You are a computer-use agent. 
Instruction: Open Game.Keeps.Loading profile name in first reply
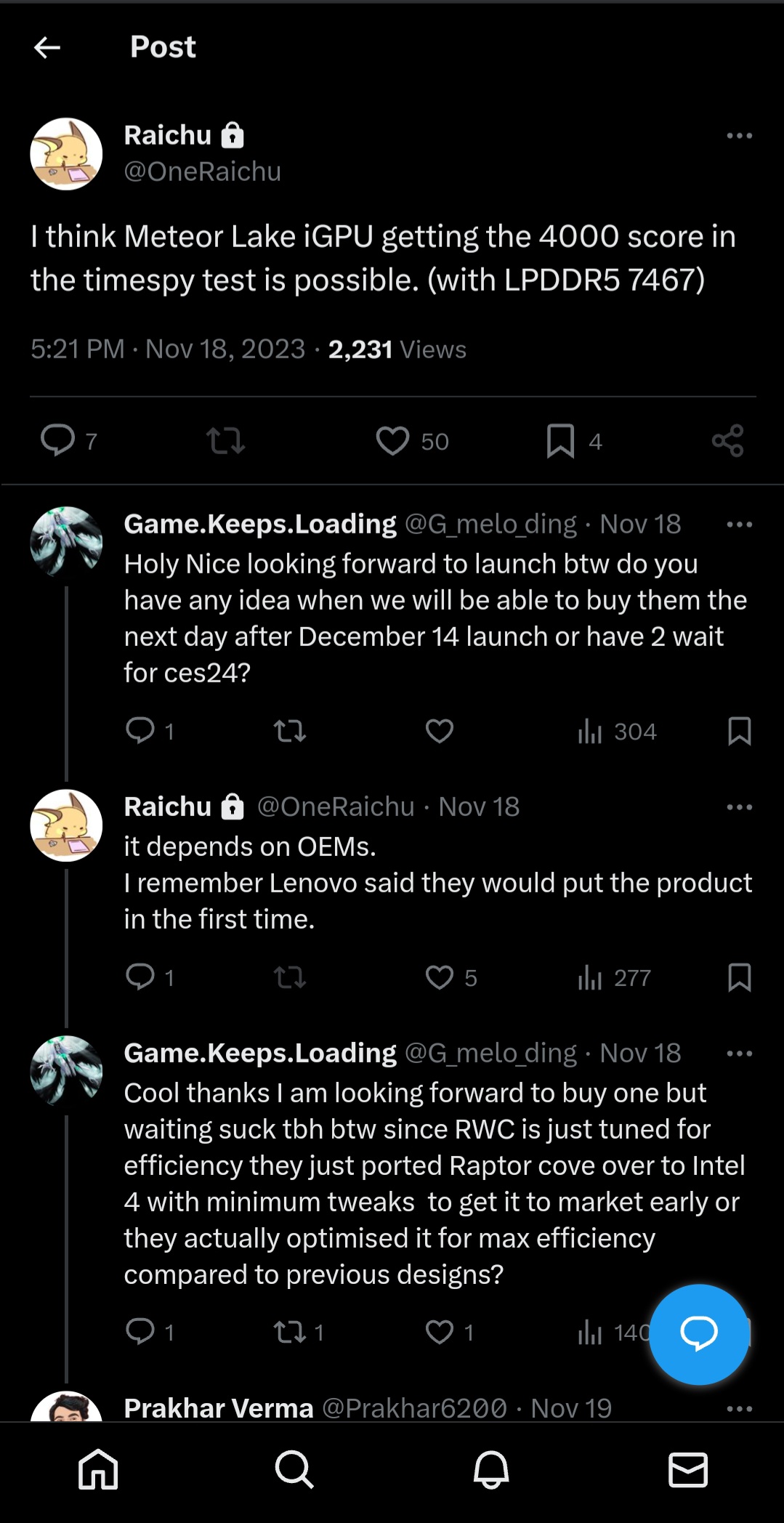(x=260, y=524)
